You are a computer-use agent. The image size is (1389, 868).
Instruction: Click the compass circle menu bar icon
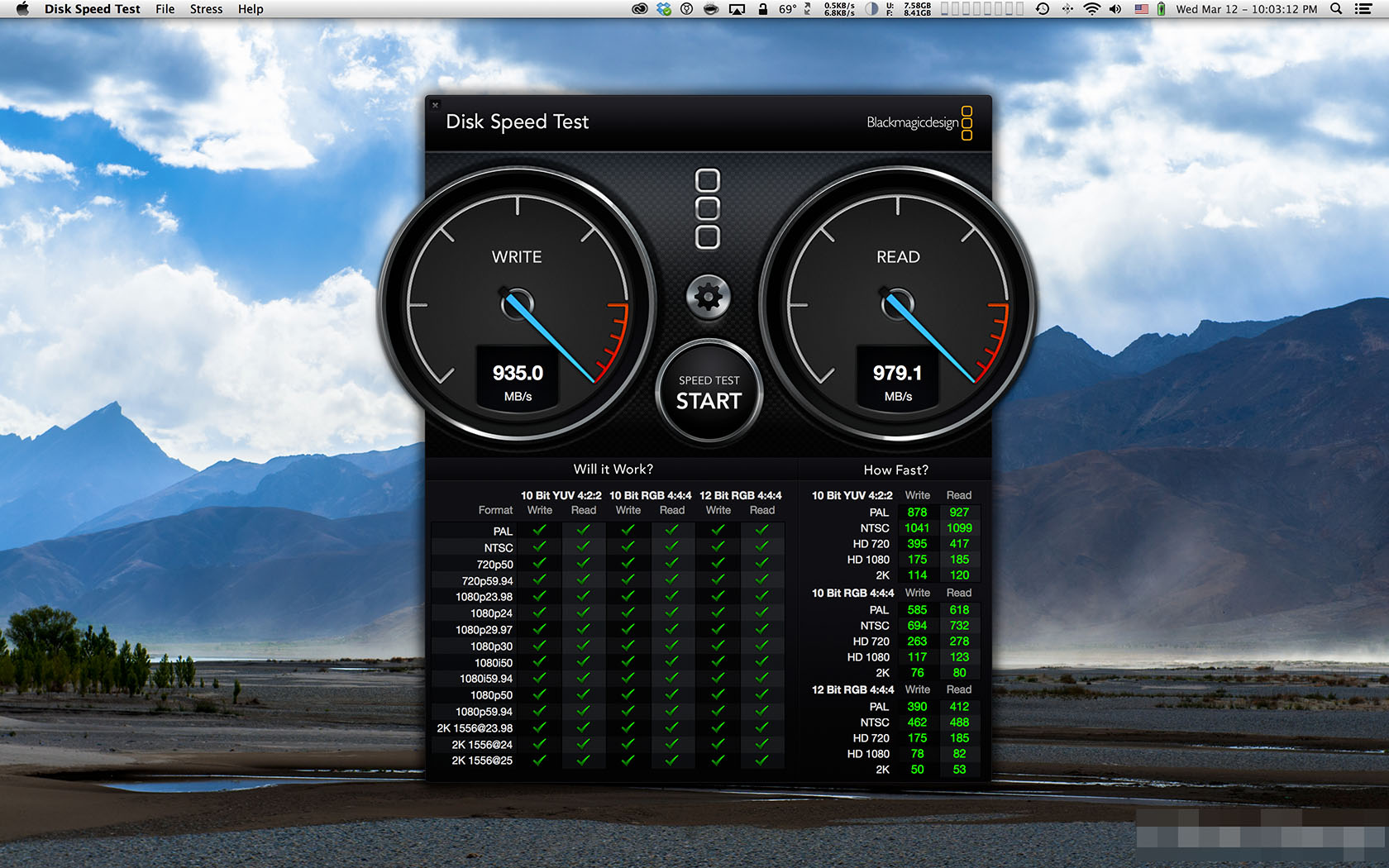click(686, 9)
